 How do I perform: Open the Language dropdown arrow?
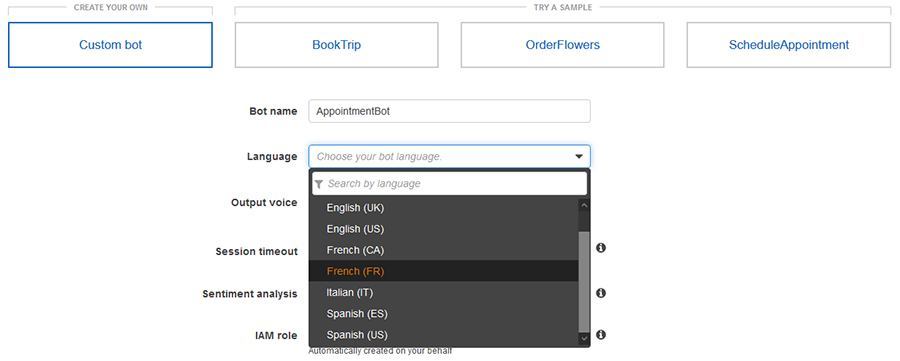pyautogui.click(x=579, y=156)
